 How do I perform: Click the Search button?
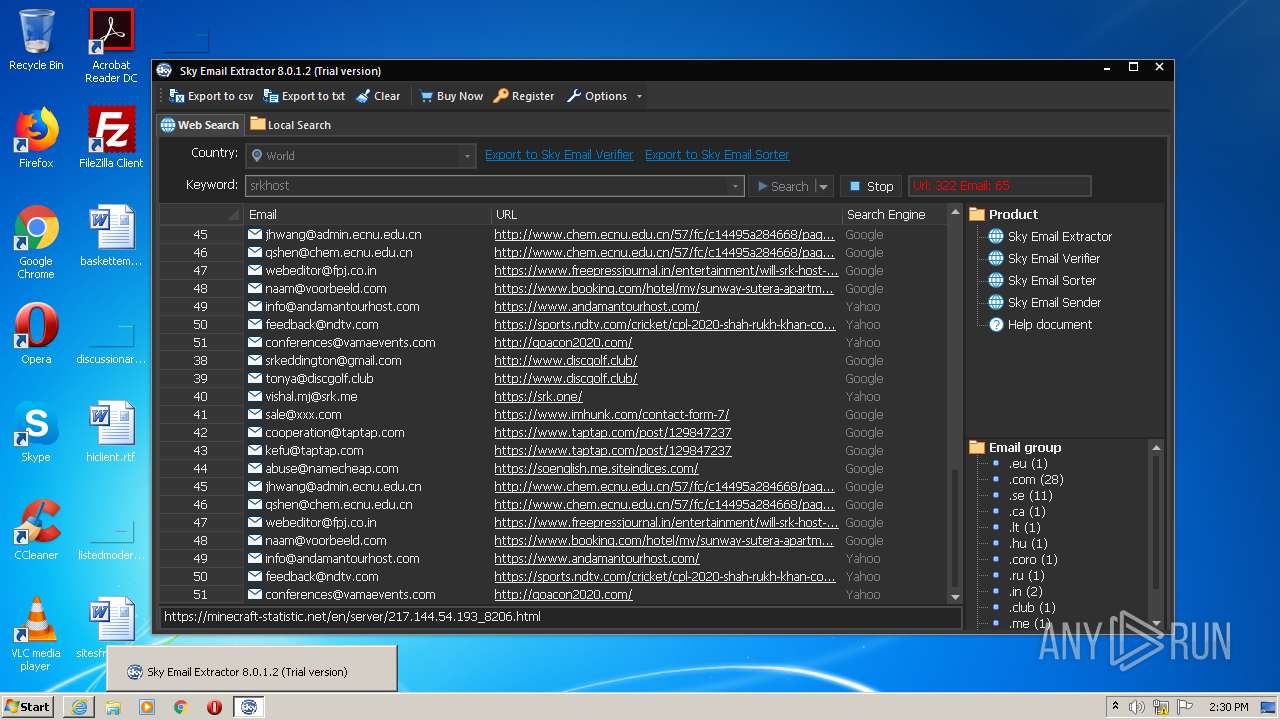click(x=781, y=186)
